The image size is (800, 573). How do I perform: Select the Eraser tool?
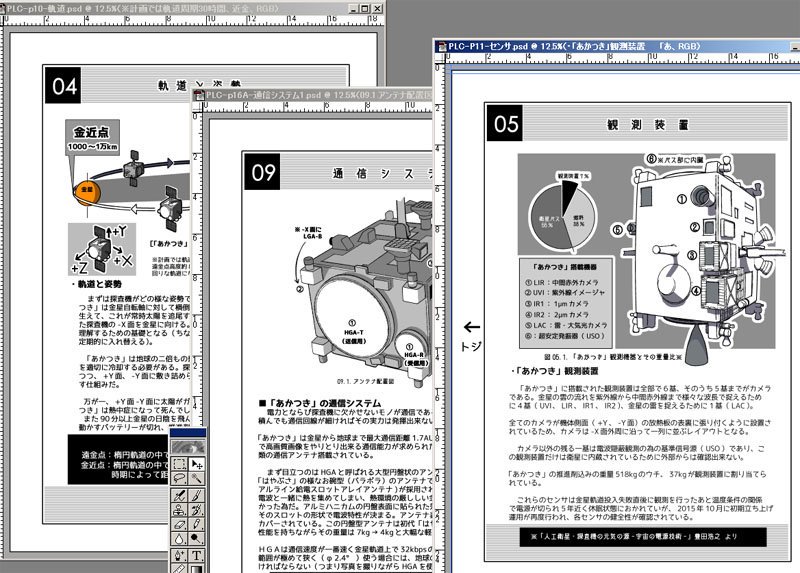click(180, 524)
